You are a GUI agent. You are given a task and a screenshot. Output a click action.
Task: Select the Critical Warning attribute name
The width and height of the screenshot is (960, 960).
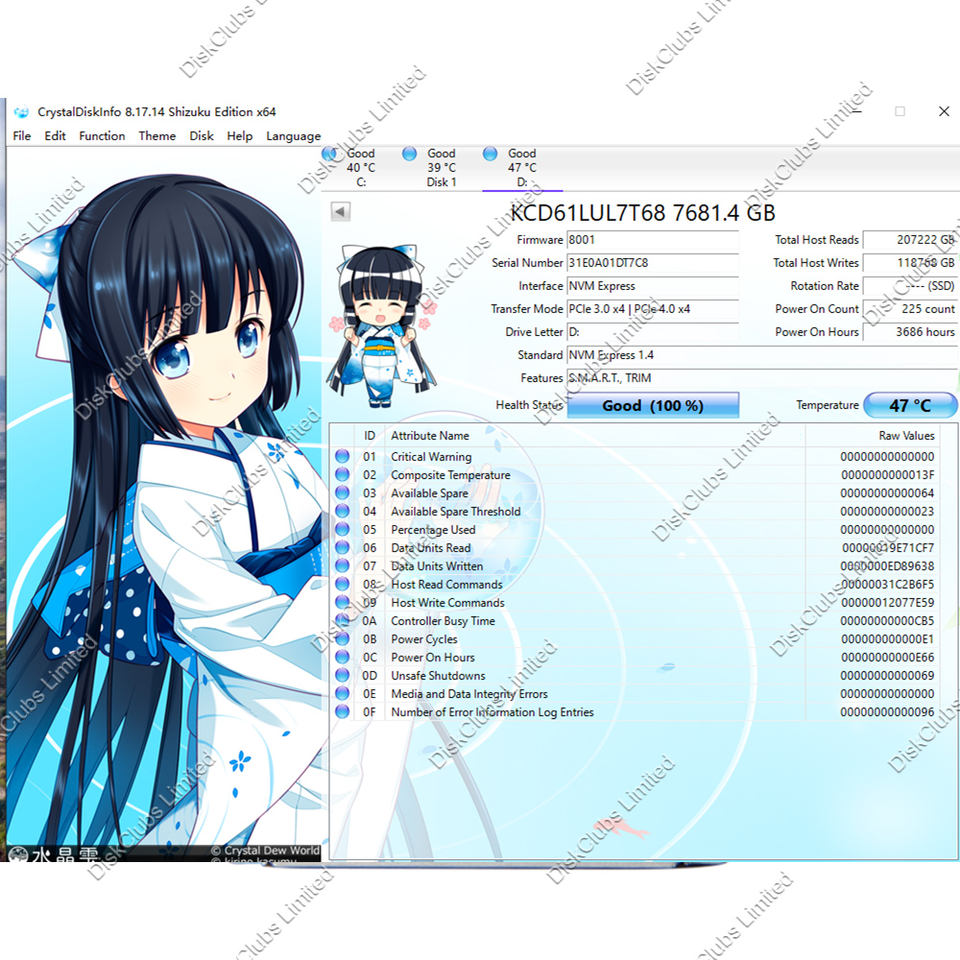(431, 457)
